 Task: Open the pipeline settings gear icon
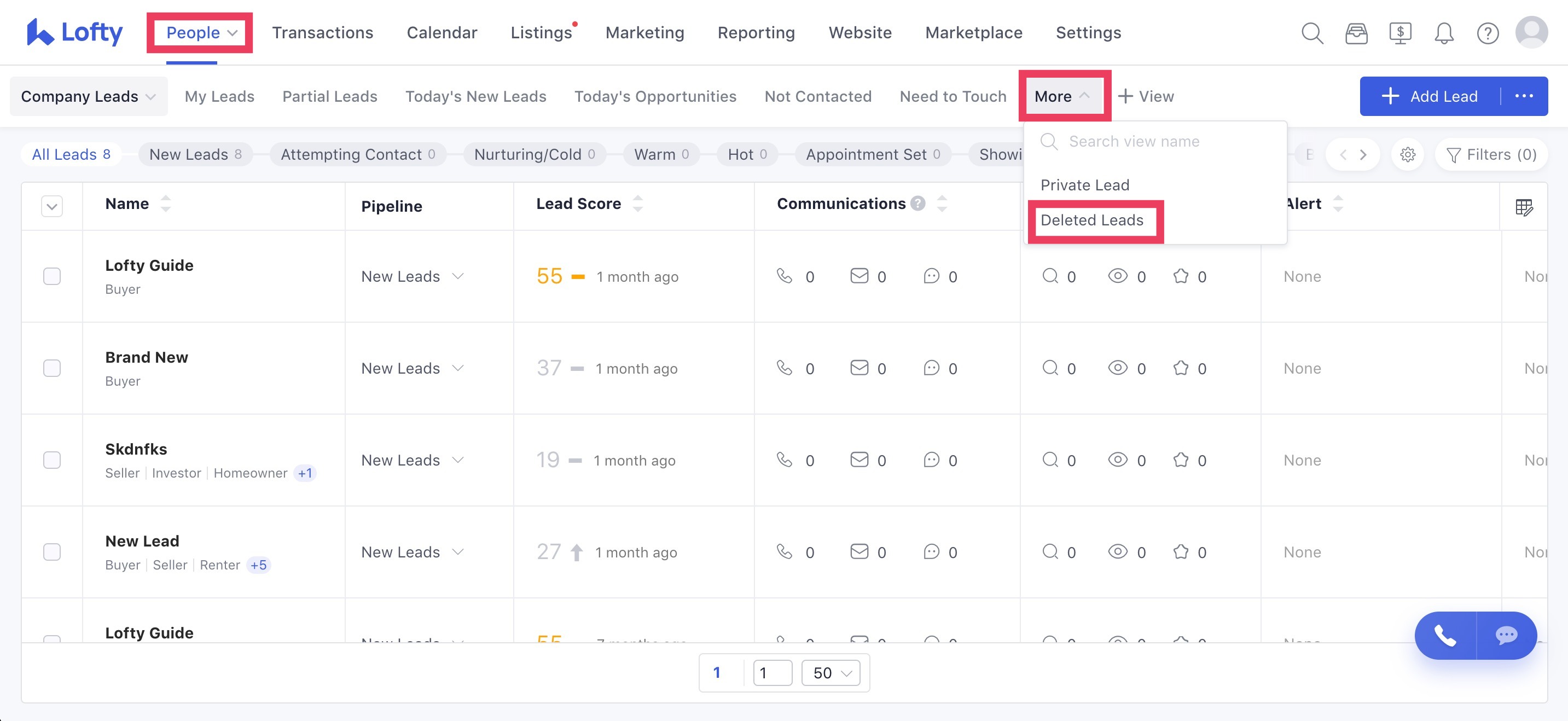(x=1407, y=155)
